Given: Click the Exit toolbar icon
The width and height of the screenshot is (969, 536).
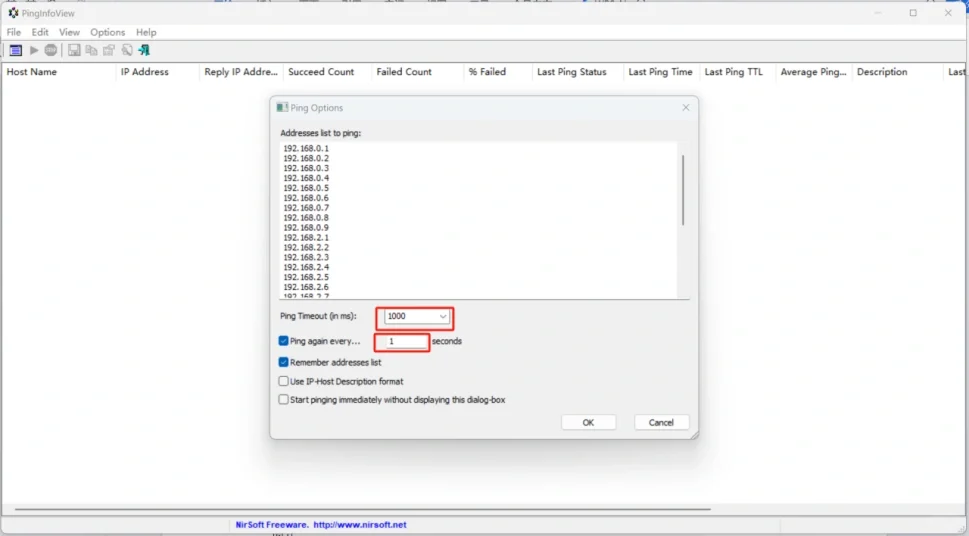Looking at the screenshot, I should click(x=144, y=50).
